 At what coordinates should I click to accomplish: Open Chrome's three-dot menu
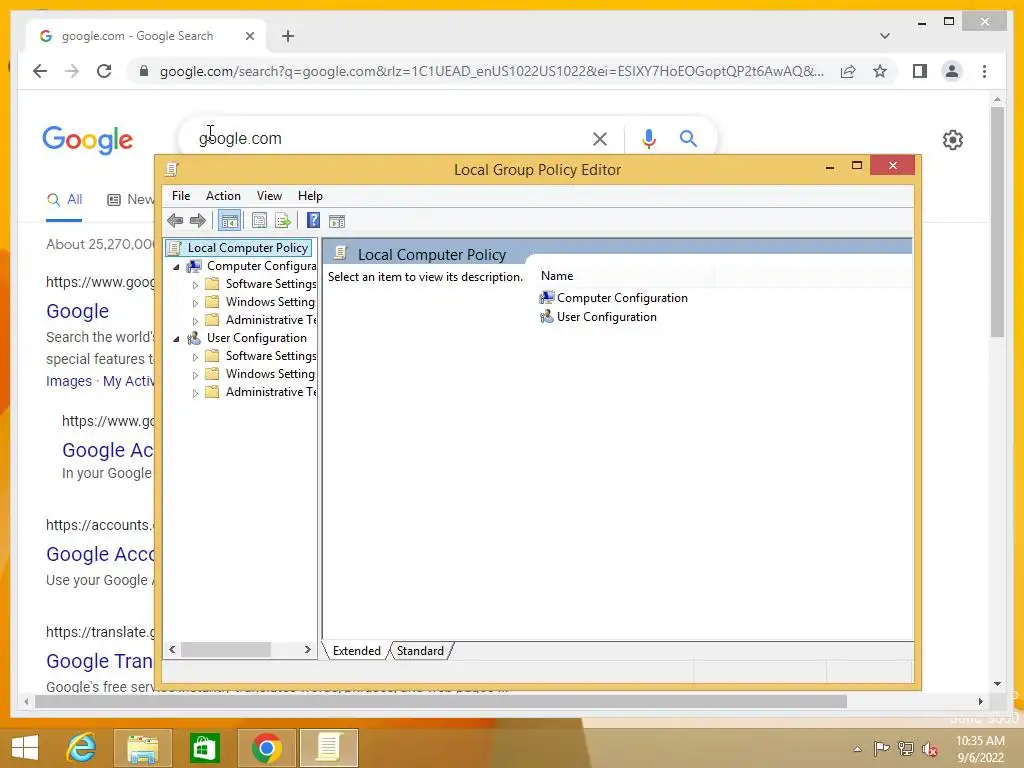tap(985, 71)
